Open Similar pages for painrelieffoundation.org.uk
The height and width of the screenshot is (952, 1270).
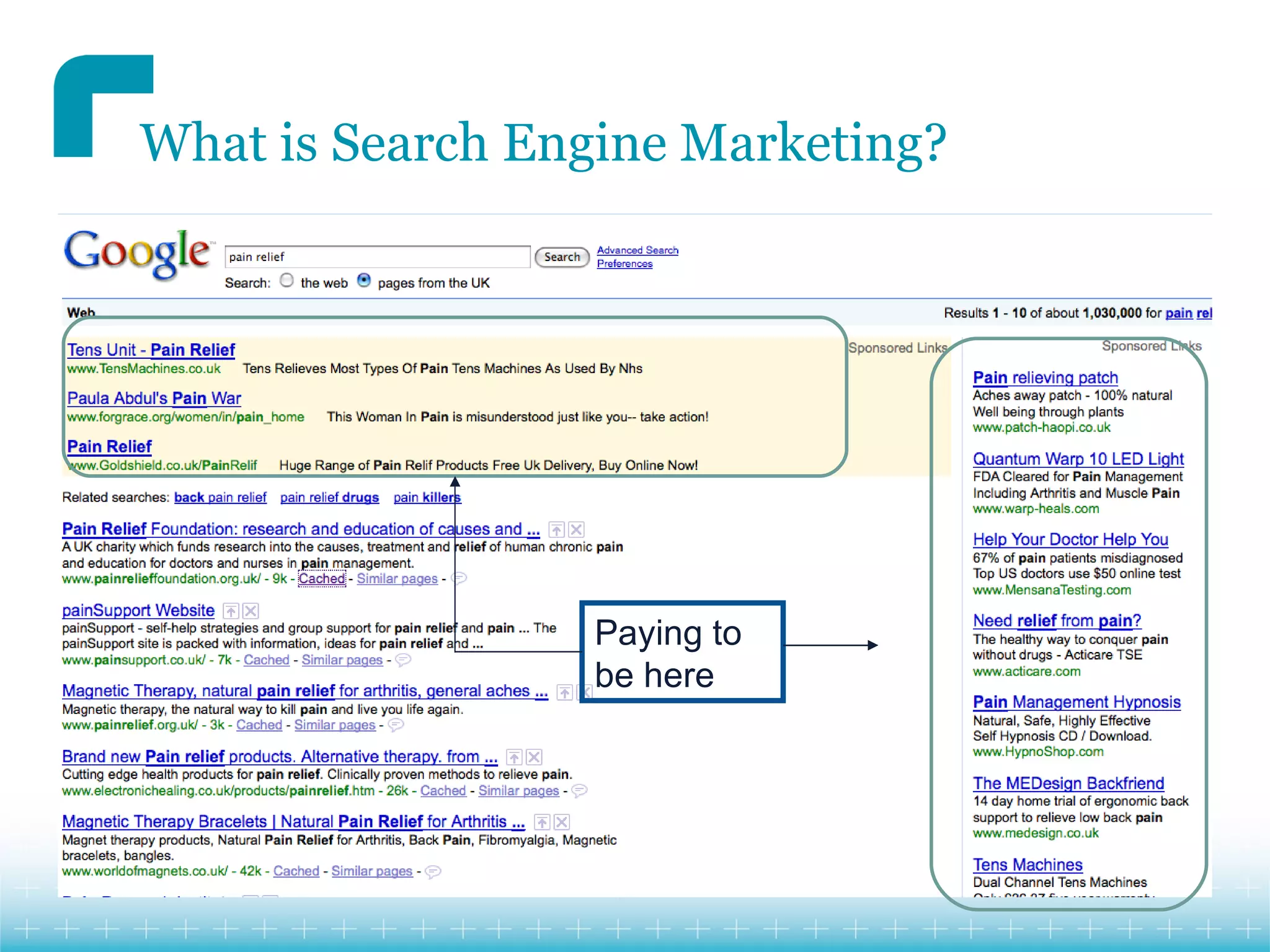click(397, 579)
